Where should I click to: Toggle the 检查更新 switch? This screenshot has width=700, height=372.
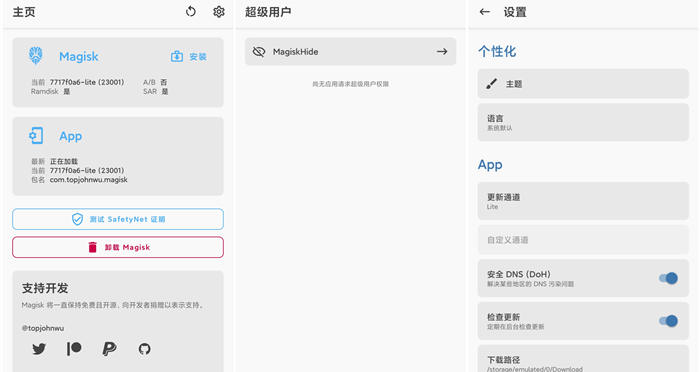(x=668, y=321)
